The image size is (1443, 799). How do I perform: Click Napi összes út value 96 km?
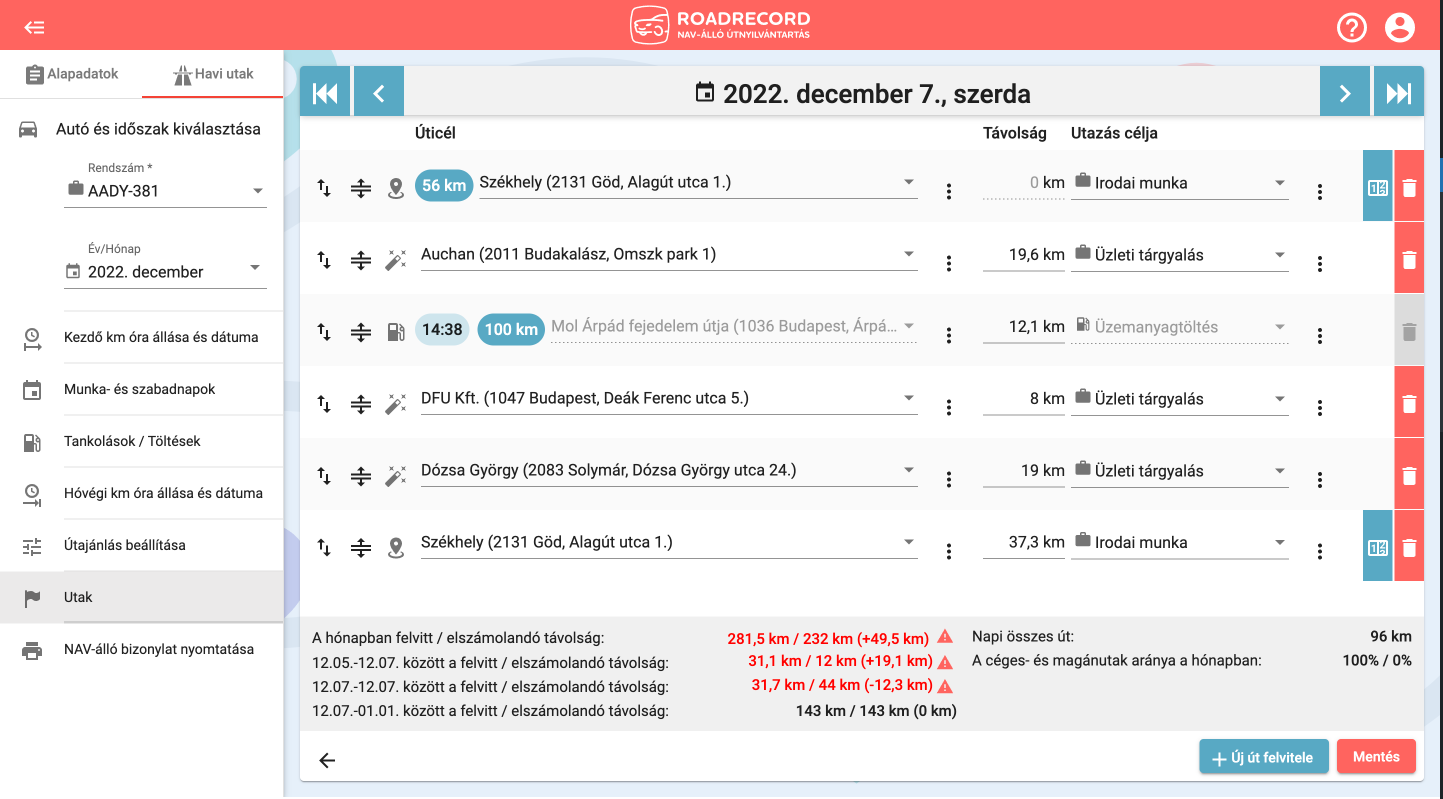(1391, 636)
